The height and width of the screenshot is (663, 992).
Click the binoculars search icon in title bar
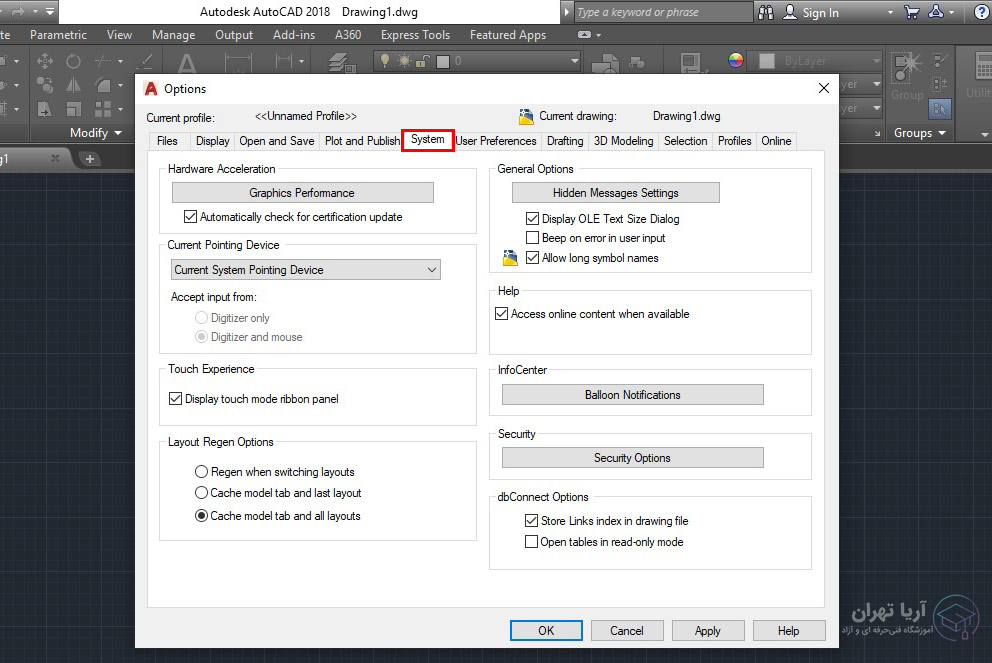tap(767, 12)
